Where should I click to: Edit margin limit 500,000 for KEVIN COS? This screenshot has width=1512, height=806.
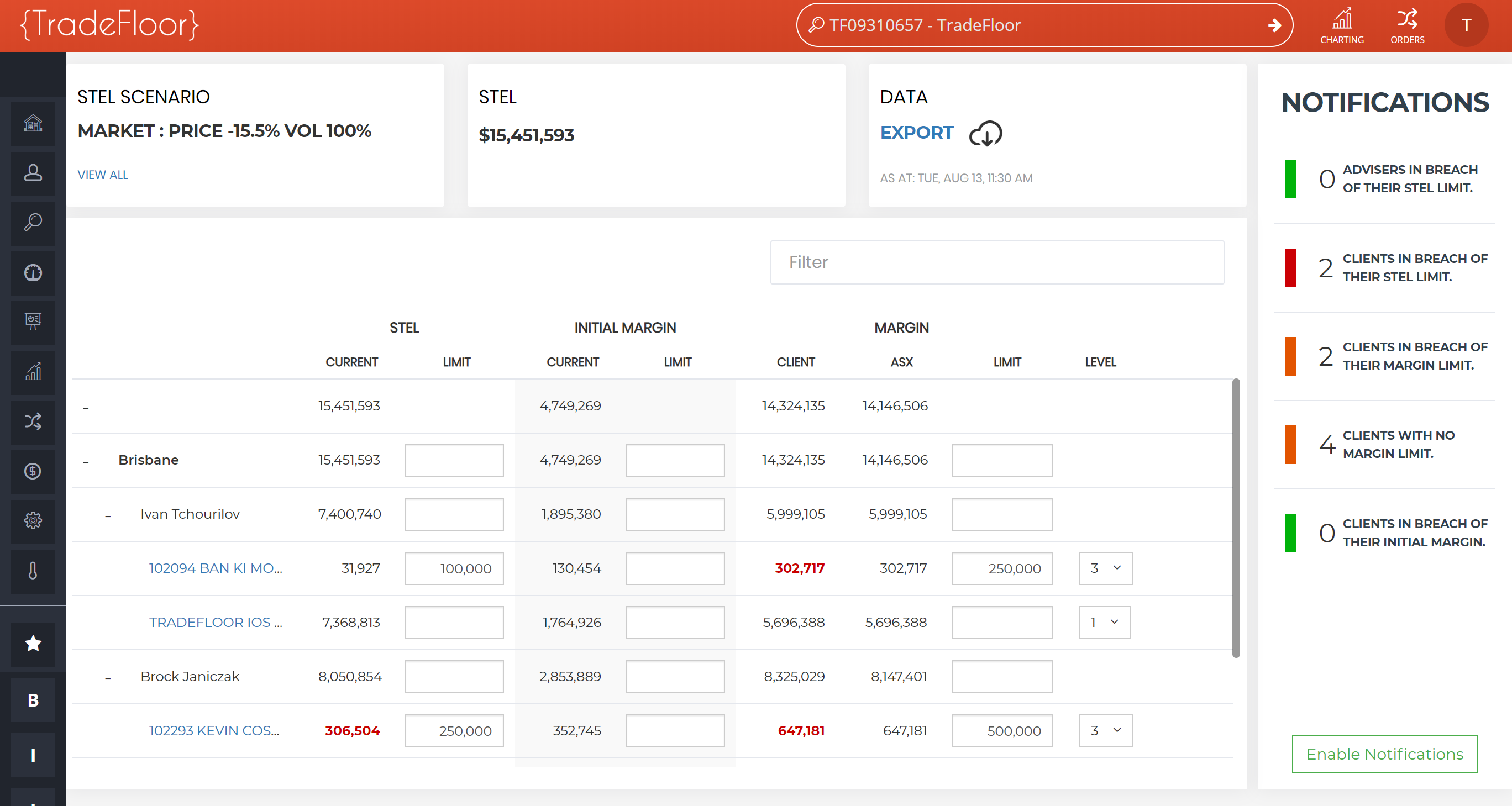(1002, 730)
